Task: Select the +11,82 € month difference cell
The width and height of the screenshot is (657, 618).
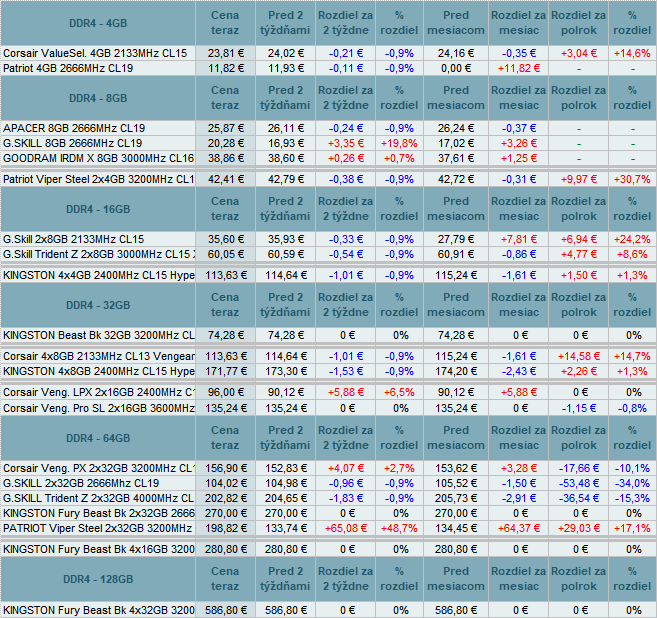Action: click(x=519, y=68)
